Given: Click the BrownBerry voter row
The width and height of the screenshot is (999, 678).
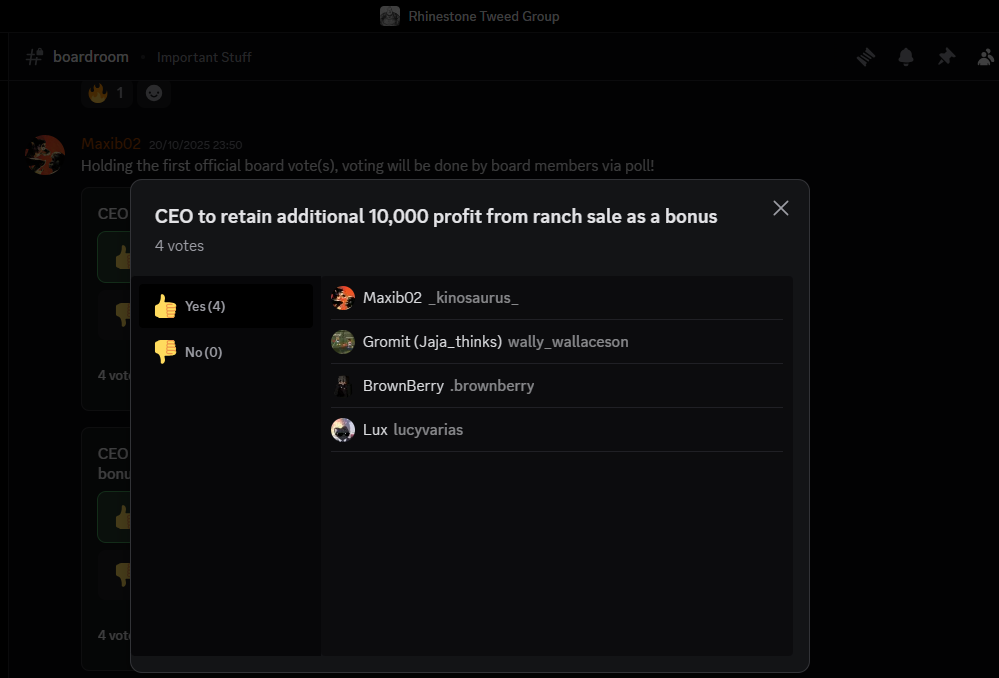Looking at the screenshot, I should click(x=556, y=386).
